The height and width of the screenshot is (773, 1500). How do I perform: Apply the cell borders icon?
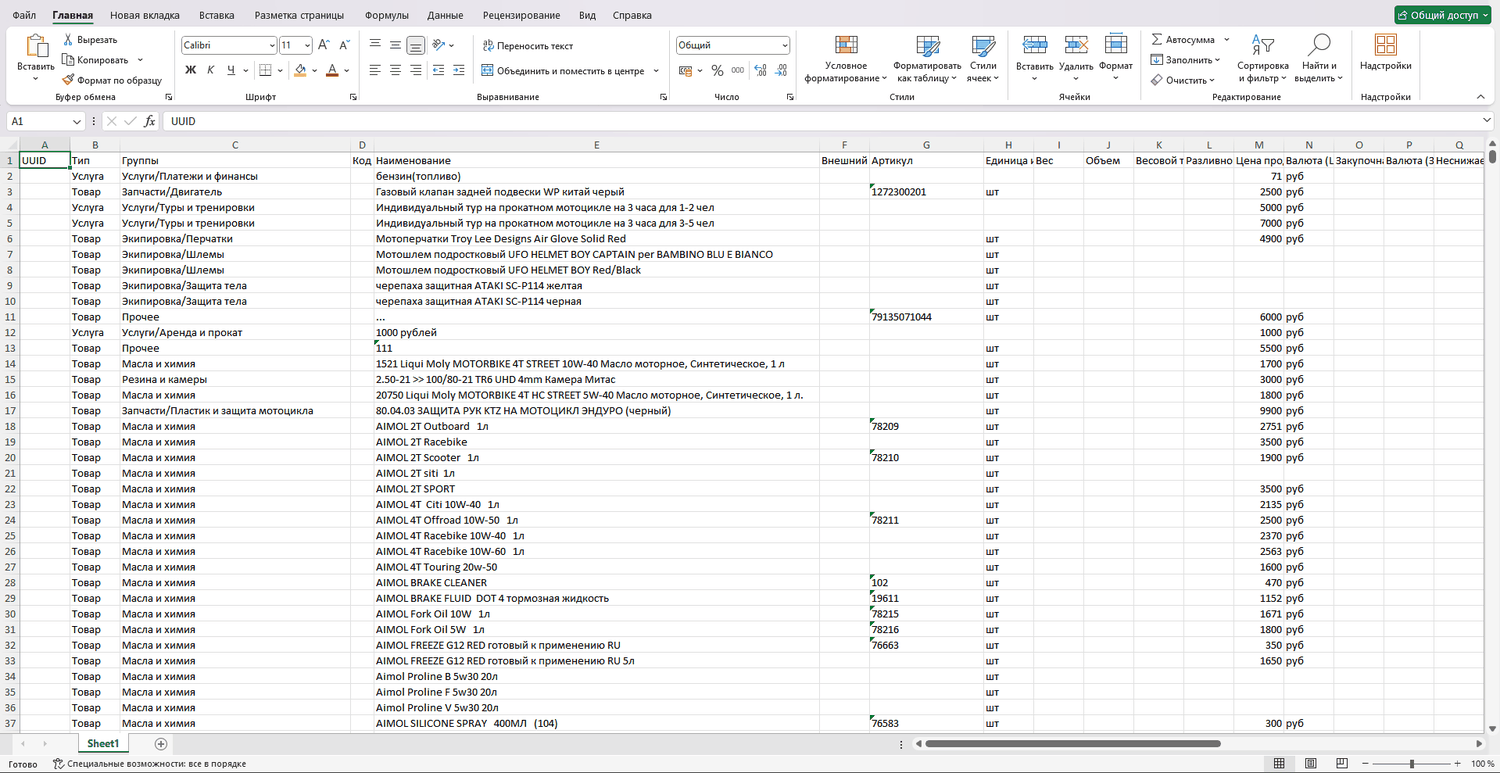click(x=265, y=70)
